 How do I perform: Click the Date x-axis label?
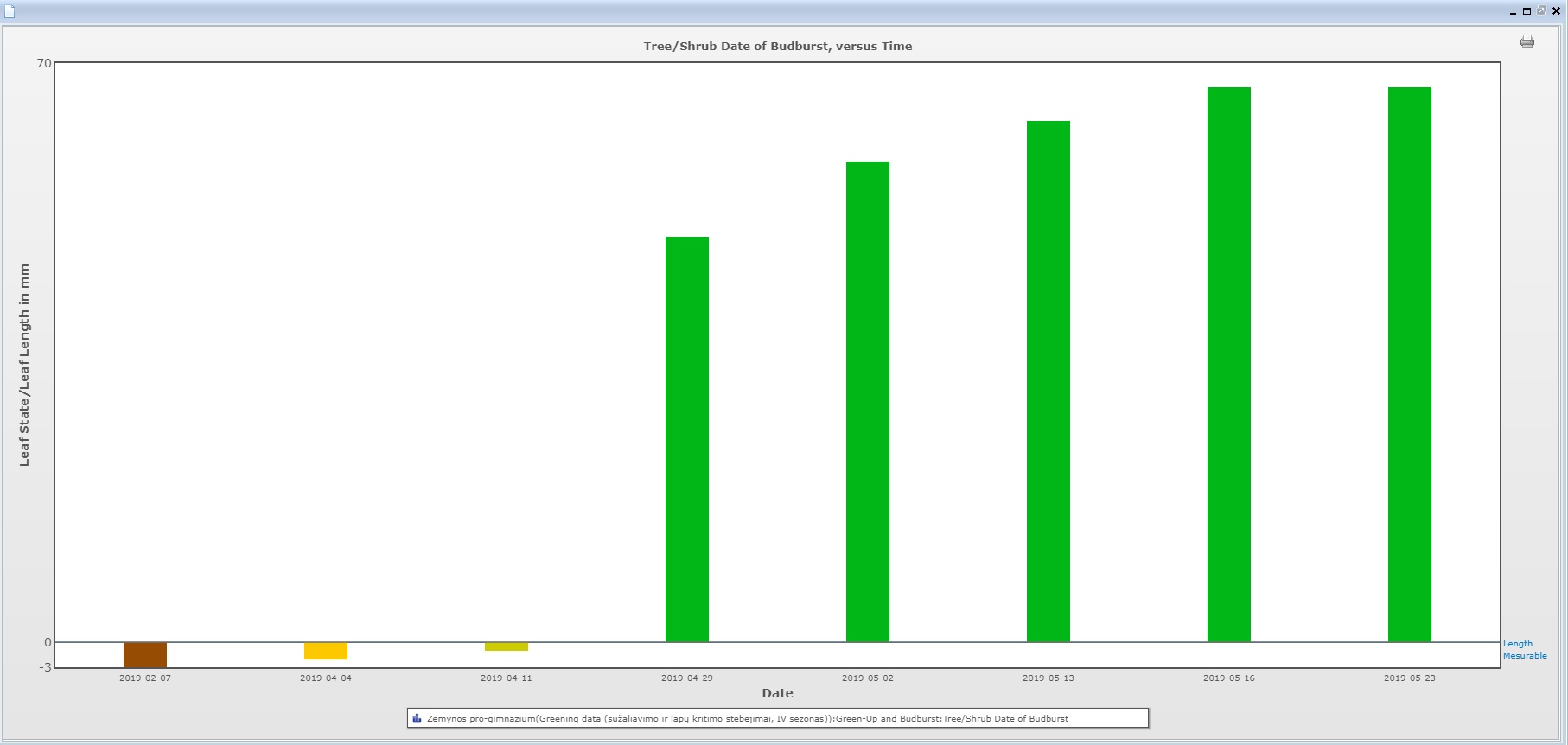pyautogui.click(x=777, y=693)
